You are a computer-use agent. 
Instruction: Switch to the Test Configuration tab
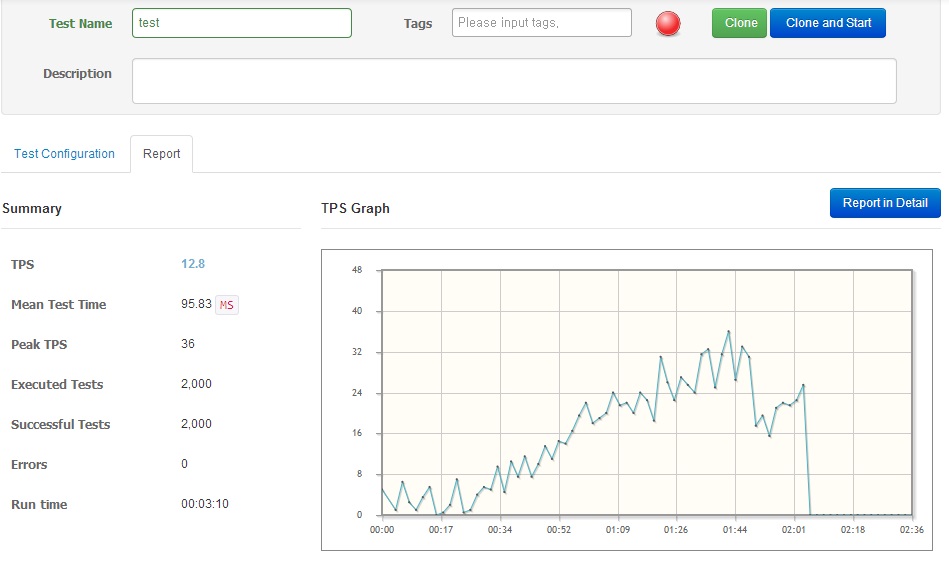tap(65, 154)
